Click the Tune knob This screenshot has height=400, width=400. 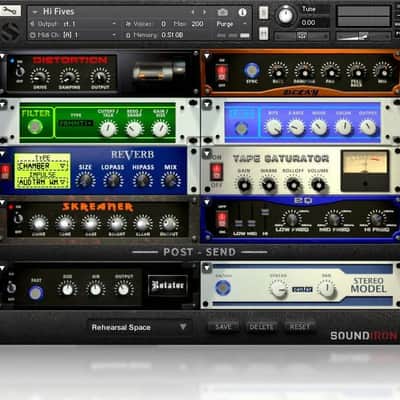[x=285, y=15]
